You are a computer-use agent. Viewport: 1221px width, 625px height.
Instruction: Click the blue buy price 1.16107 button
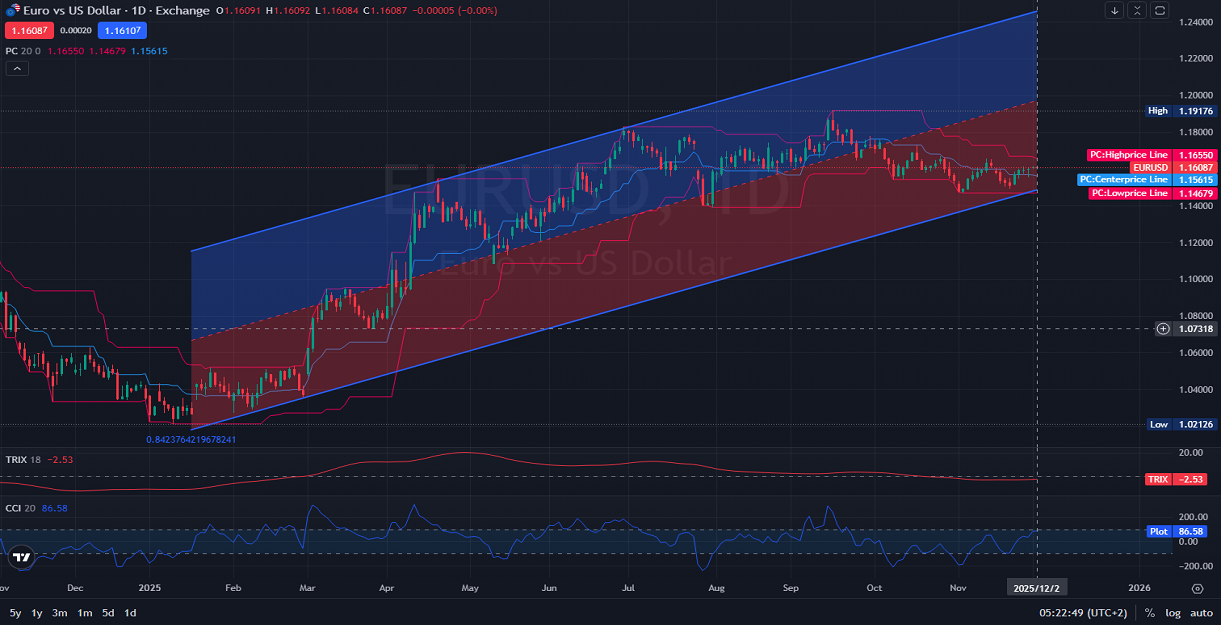[122, 31]
